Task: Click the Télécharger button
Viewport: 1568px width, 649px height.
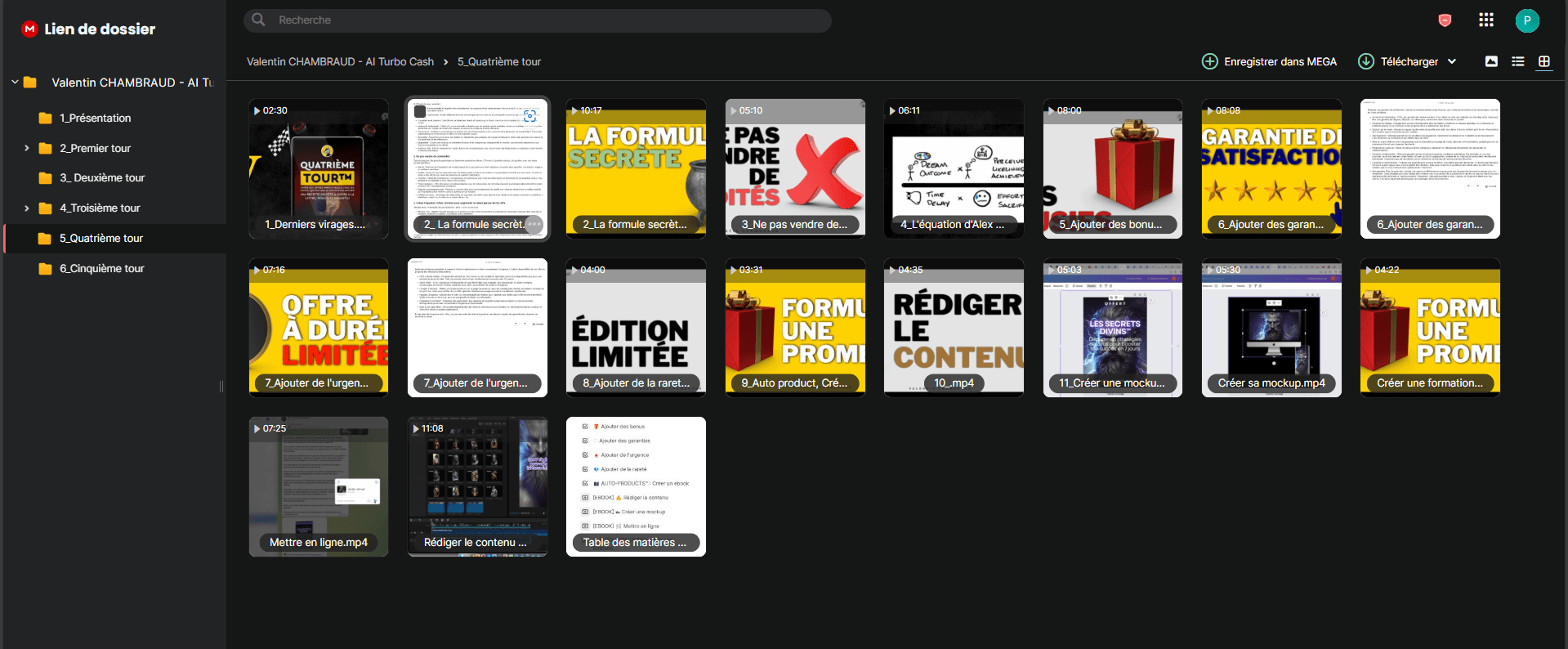Action: coord(1398,61)
